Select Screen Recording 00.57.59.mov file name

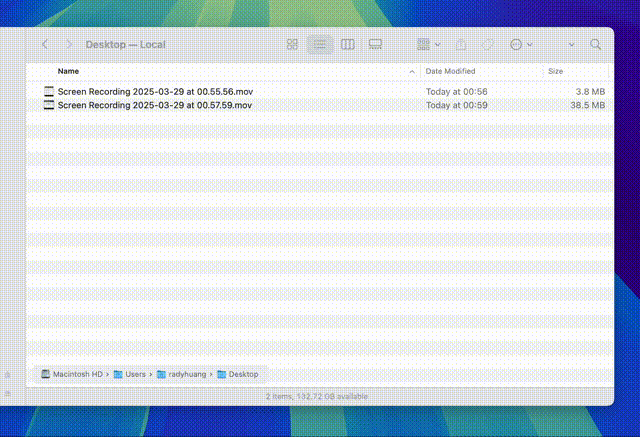pyautogui.click(x=155, y=105)
